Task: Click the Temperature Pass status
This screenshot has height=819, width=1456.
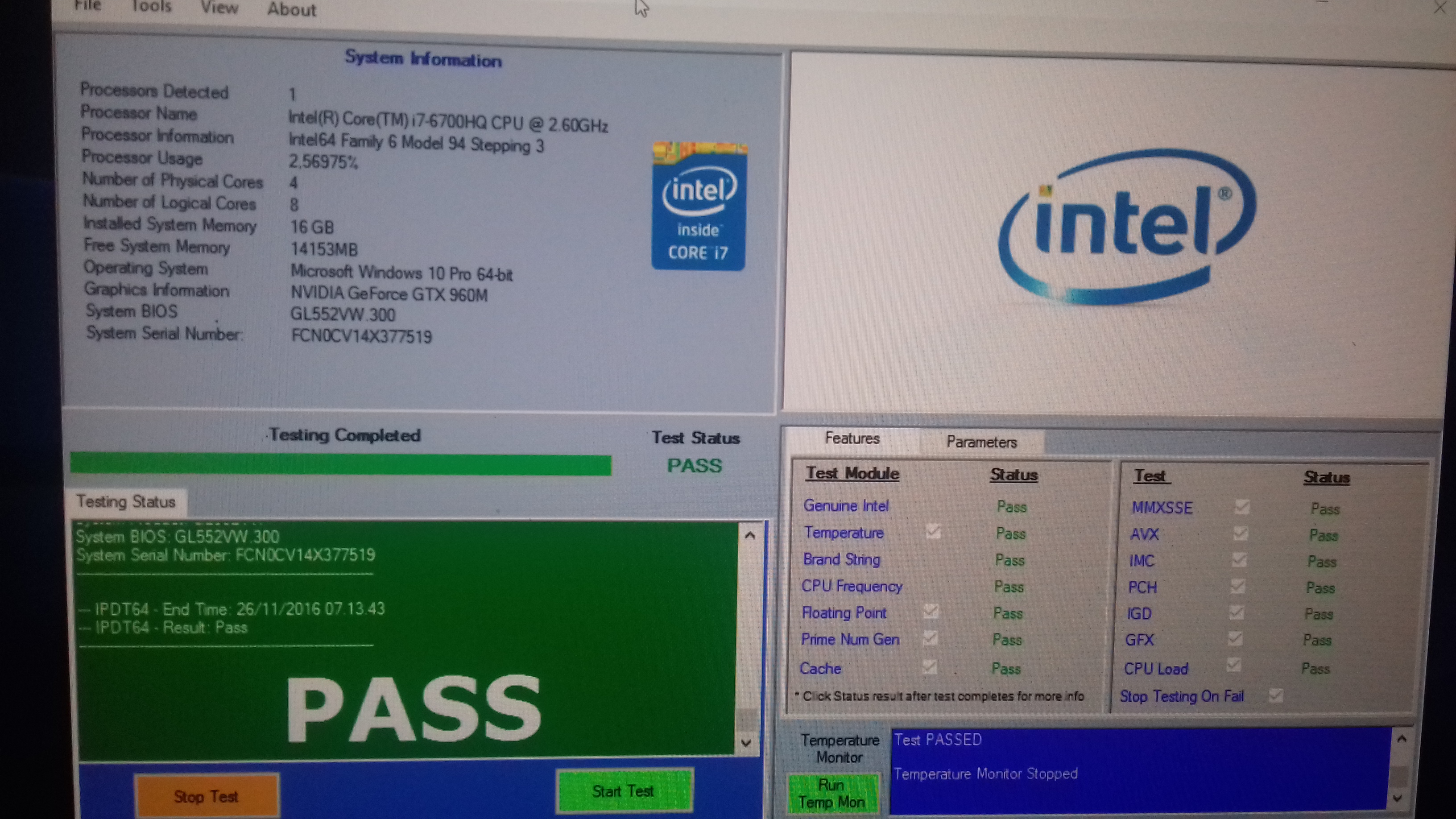Action: 1011,534
